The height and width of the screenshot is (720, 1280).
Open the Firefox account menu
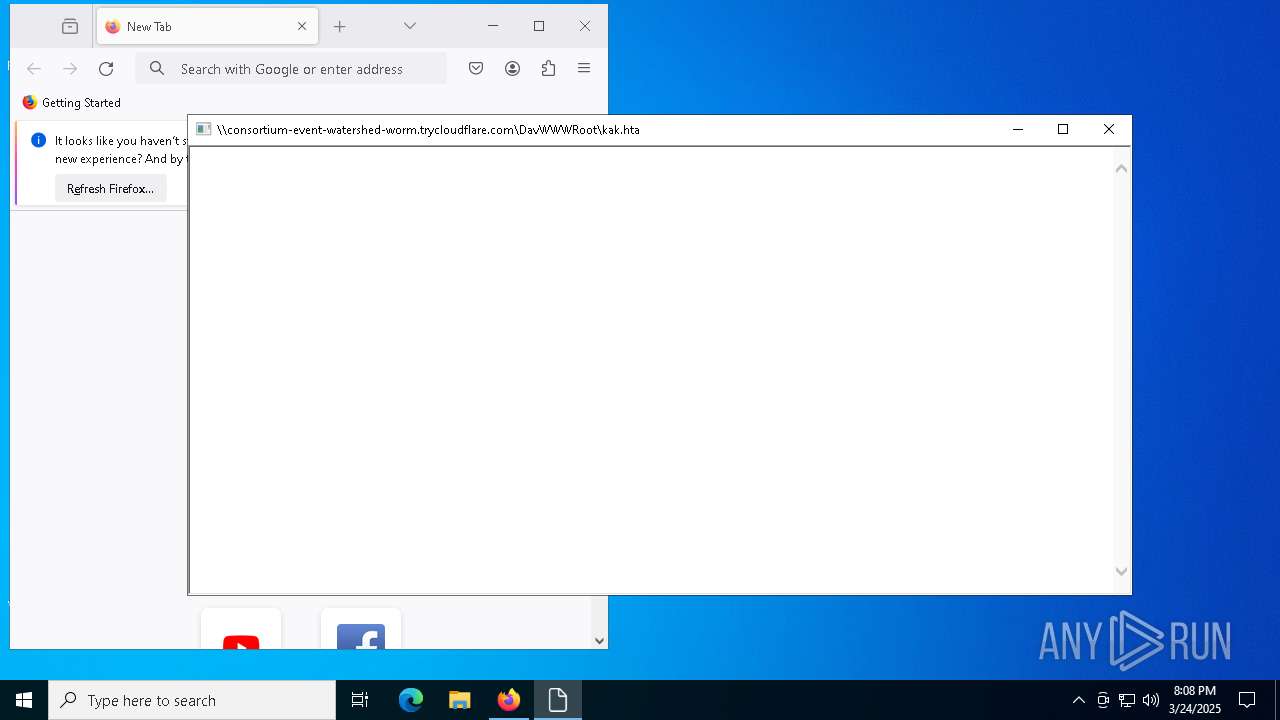click(x=512, y=69)
